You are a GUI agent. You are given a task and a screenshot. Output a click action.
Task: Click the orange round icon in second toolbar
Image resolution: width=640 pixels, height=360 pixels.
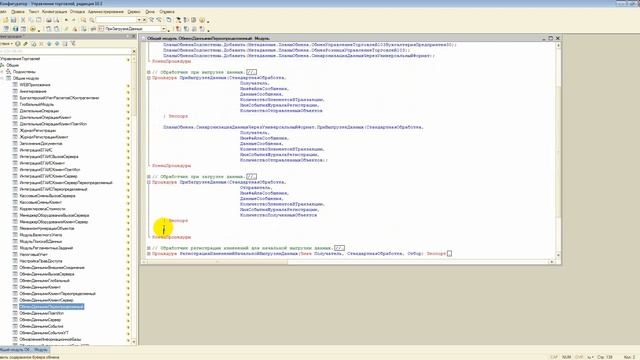[x=33, y=29]
